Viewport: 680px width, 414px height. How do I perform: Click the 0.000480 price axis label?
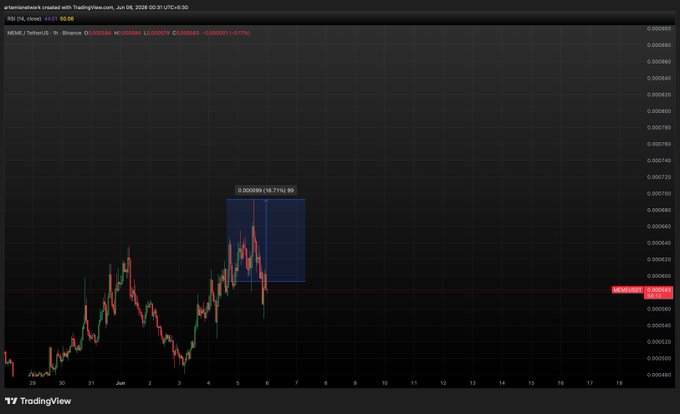(x=659, y=375)
